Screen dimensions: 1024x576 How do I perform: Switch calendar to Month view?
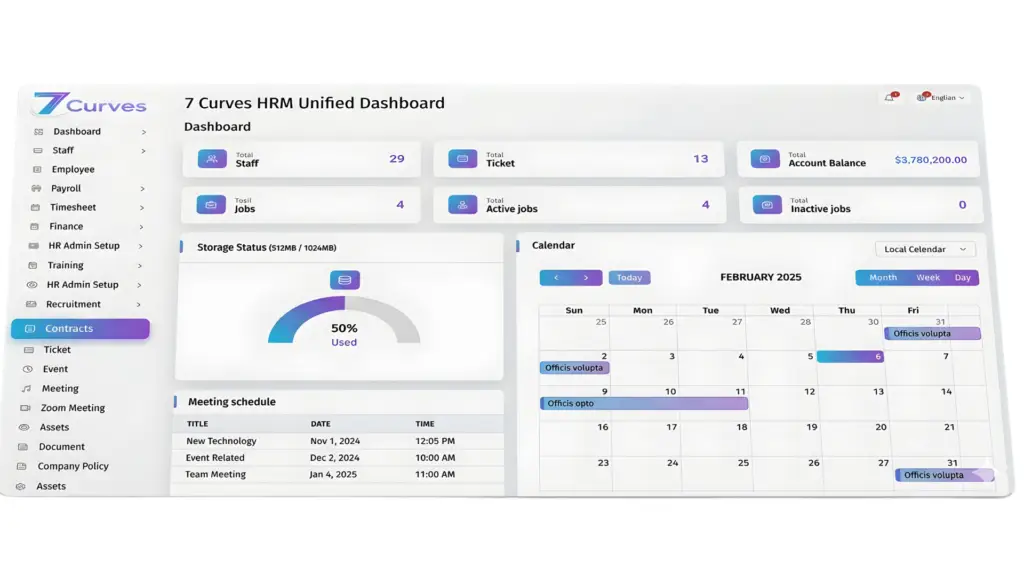(x=883, y=278)
